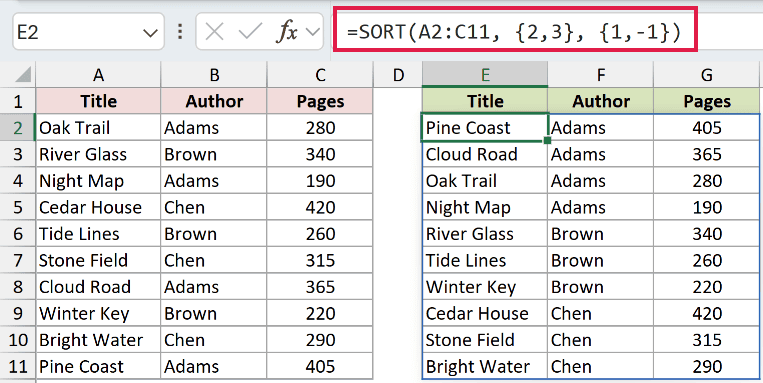Select cell A9 containing Winter Key
This screenshot has width=763, height=383.
coord(98,313)
